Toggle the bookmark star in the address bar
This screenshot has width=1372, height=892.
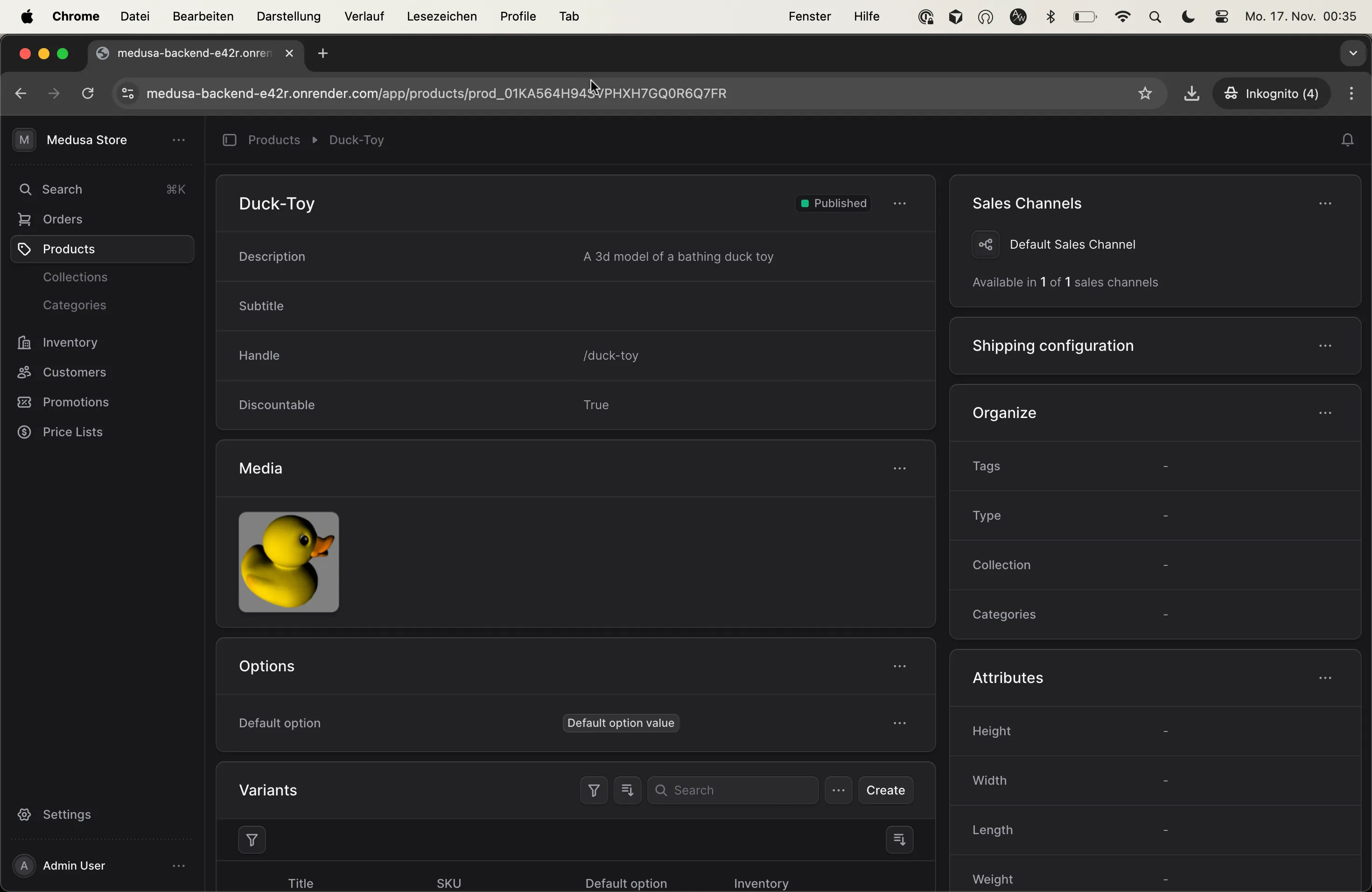point(1145,93)
